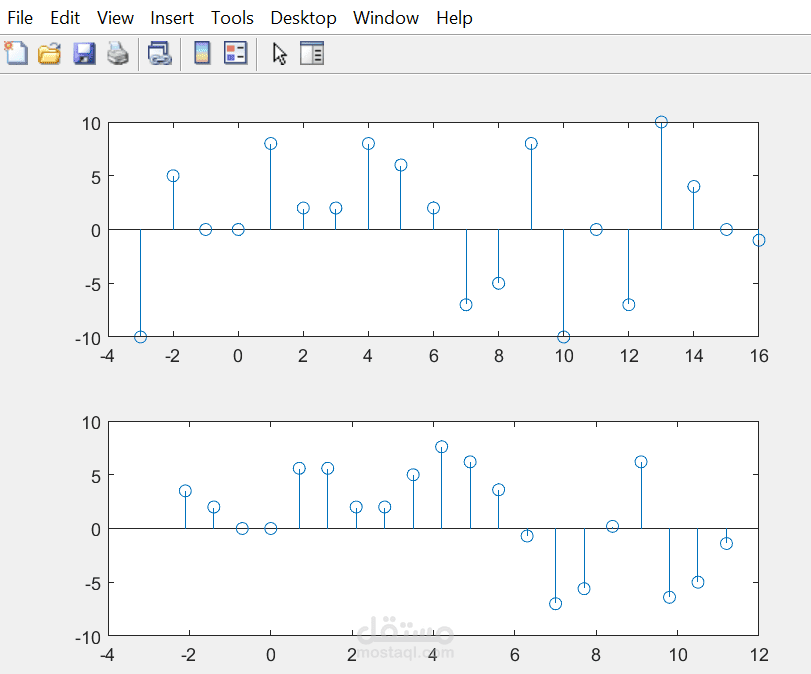The image size is (811, 674).
Task: Click the bottom plot x-axis label 12
Action: 759,655
